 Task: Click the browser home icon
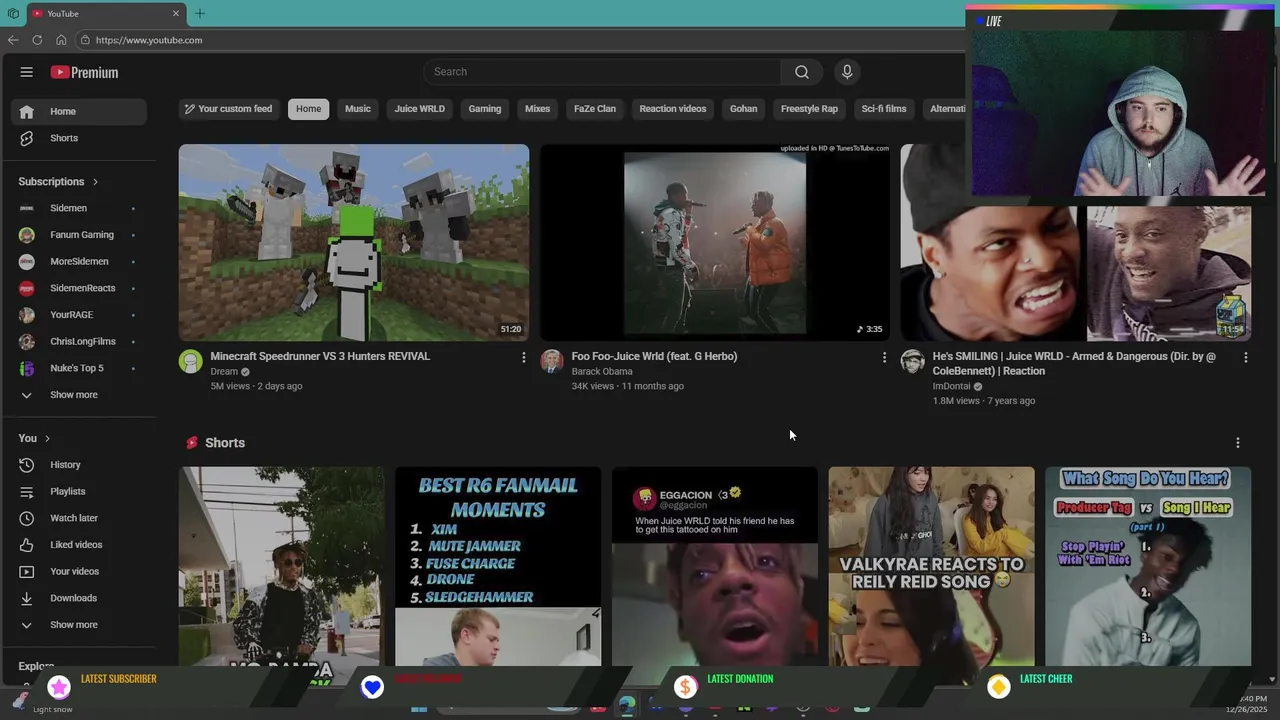pyautogui.click(x=61, y=40)
